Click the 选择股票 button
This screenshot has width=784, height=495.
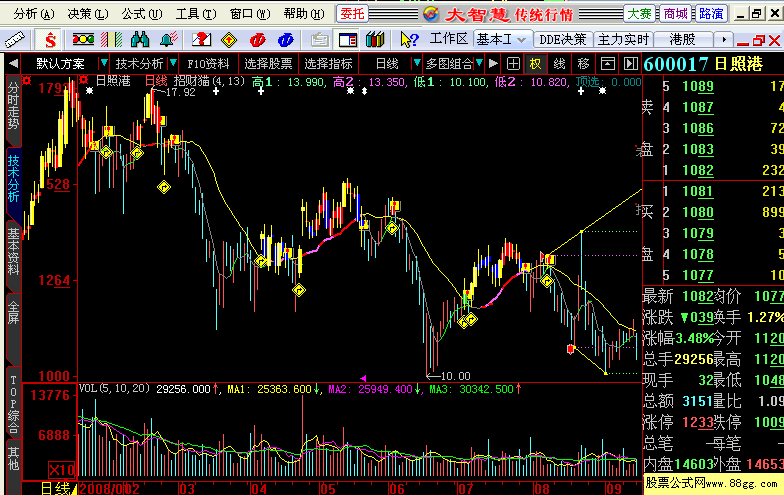click(x=268, y=64)
